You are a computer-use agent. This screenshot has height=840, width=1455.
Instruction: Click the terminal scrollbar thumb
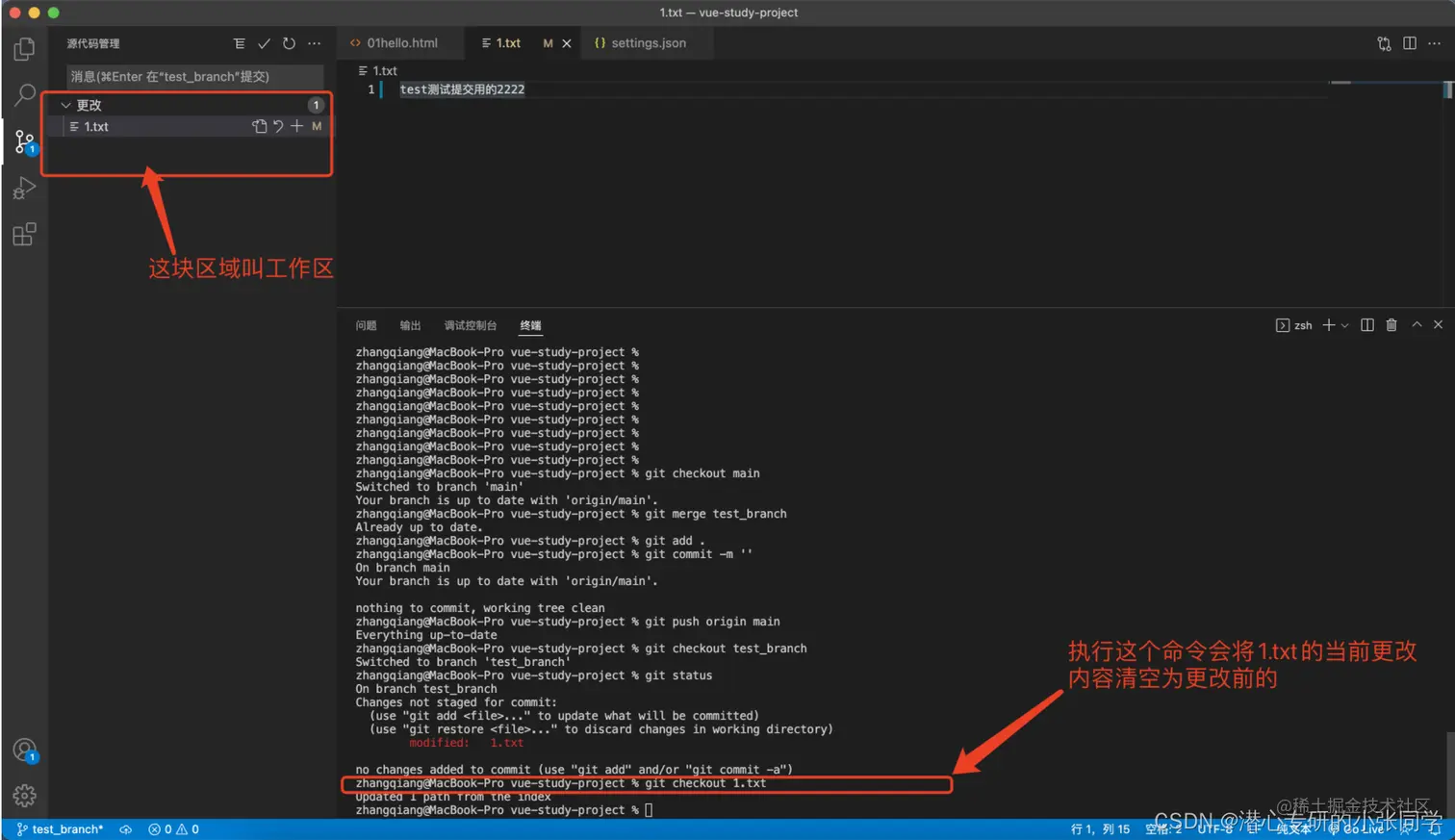(x=1449, y=774)
